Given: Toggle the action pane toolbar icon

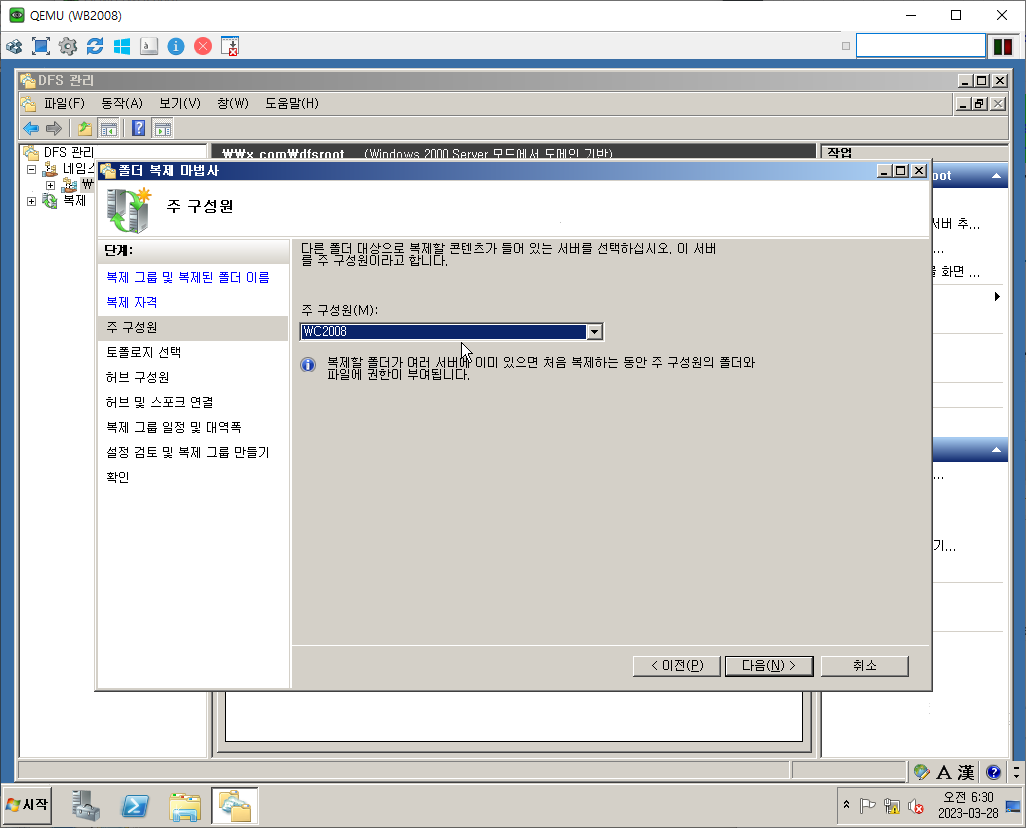Looking at the screenshot, I should tap(162, 128).
